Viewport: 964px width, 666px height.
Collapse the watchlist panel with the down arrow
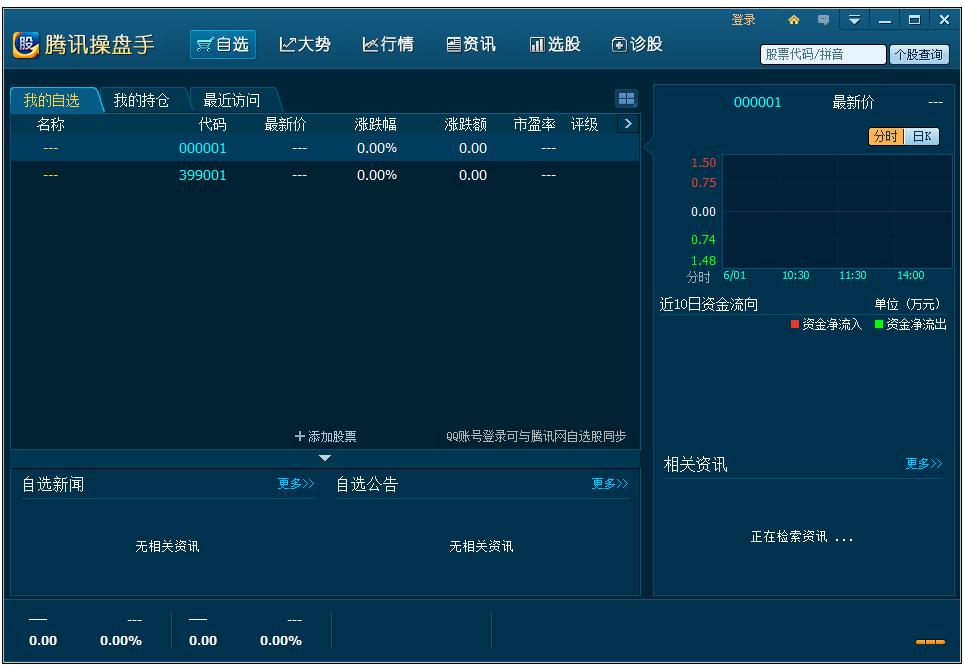(324, 456)
